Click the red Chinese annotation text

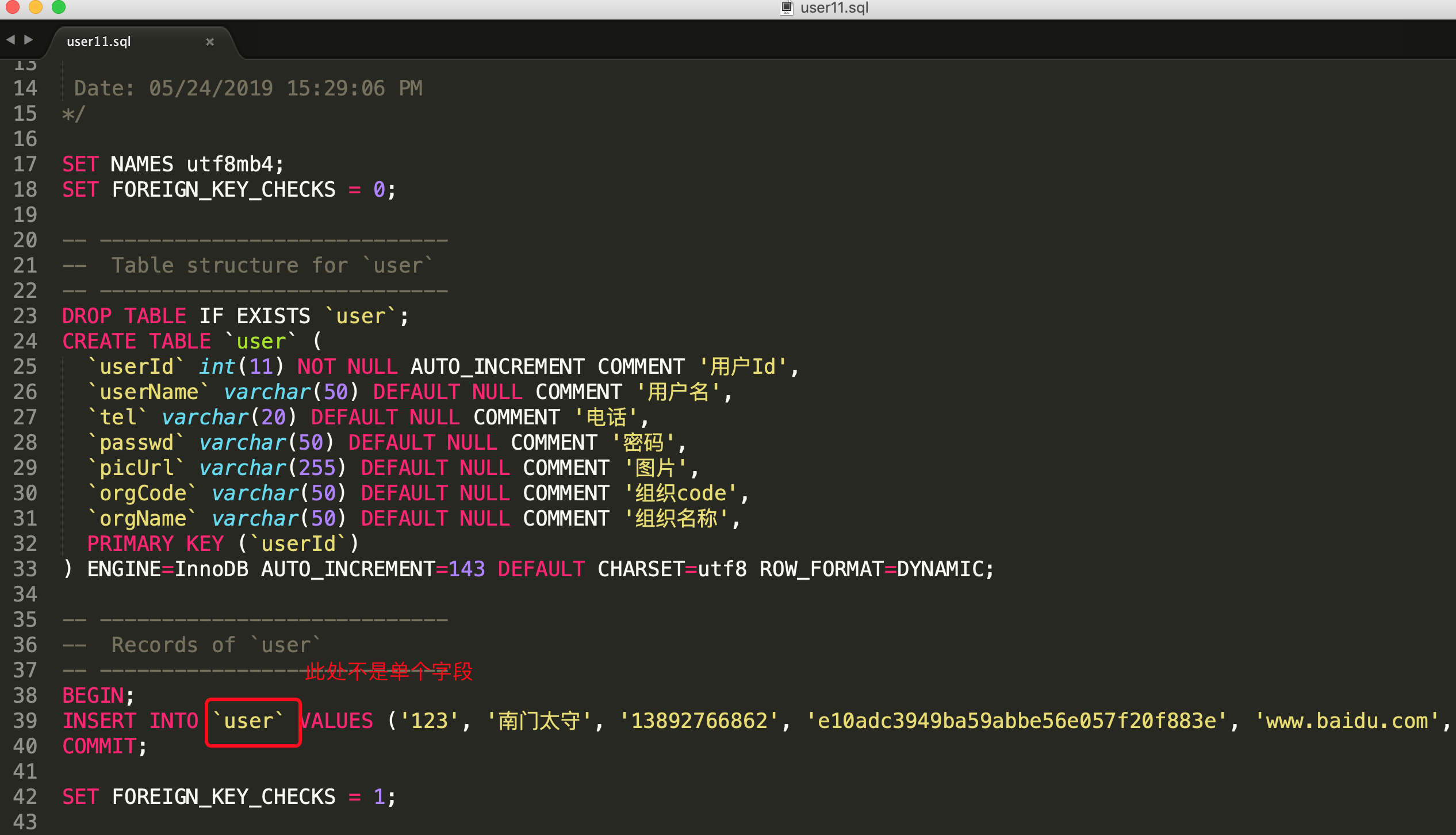click(389, 671)
